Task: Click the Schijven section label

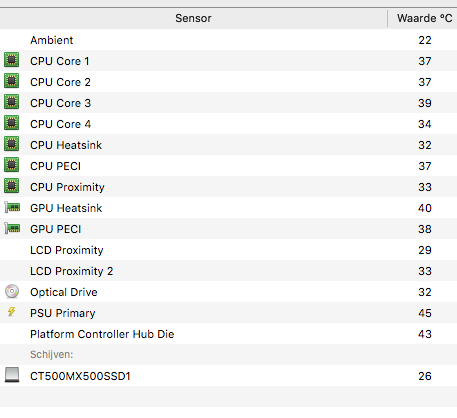Action: 51,354
